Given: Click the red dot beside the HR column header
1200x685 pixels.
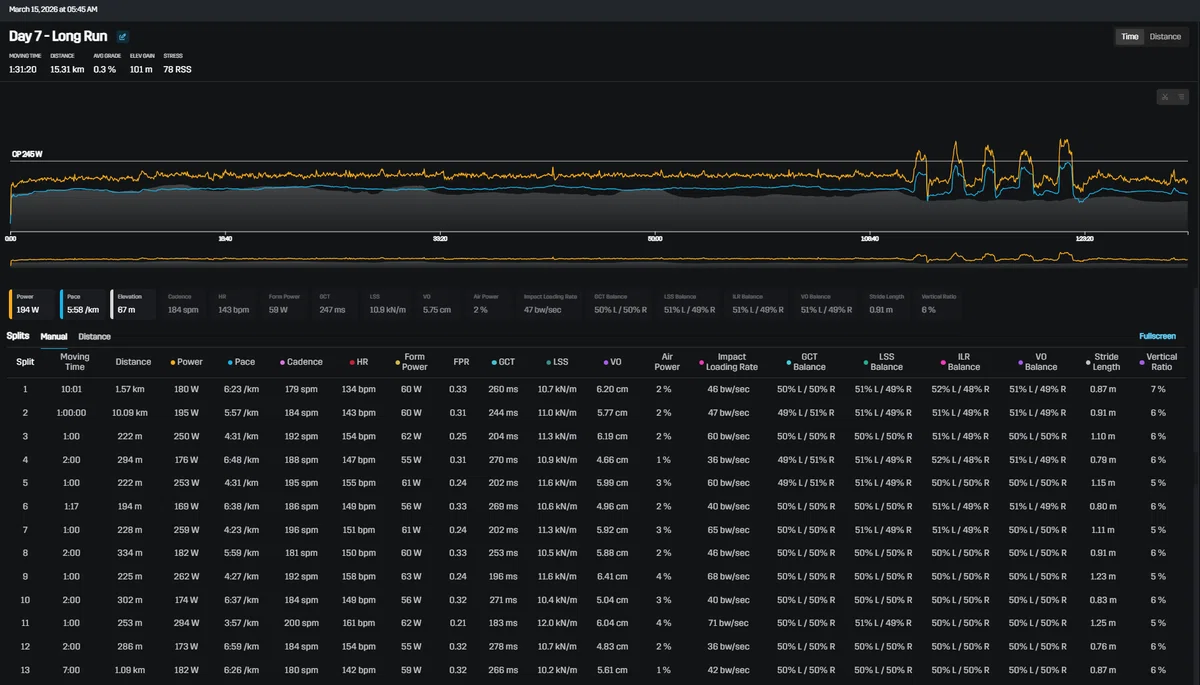Looking at the screenshot, I should click(x=354, y=362).
